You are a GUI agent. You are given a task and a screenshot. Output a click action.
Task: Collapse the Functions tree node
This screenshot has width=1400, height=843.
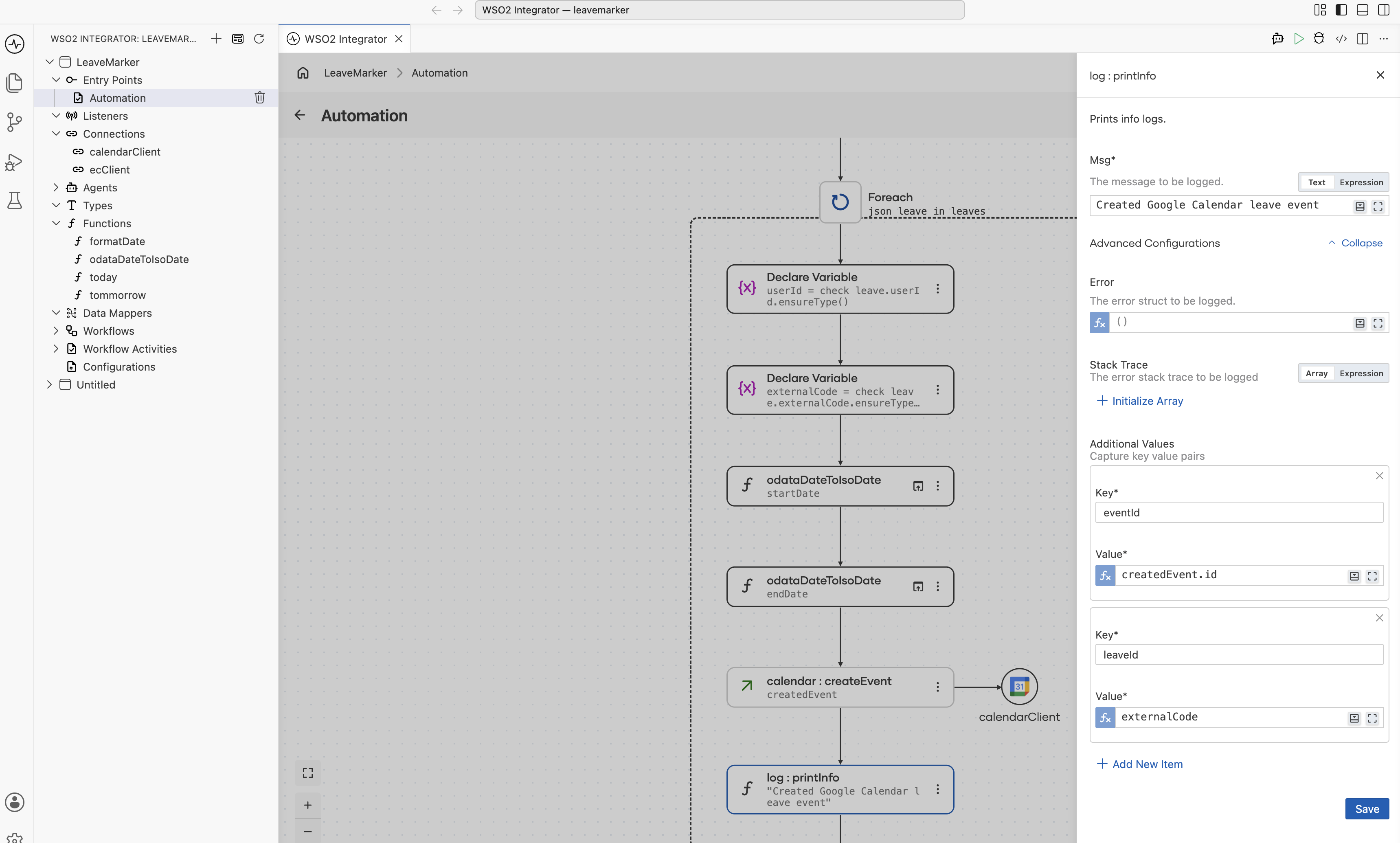tap(56, 223)
